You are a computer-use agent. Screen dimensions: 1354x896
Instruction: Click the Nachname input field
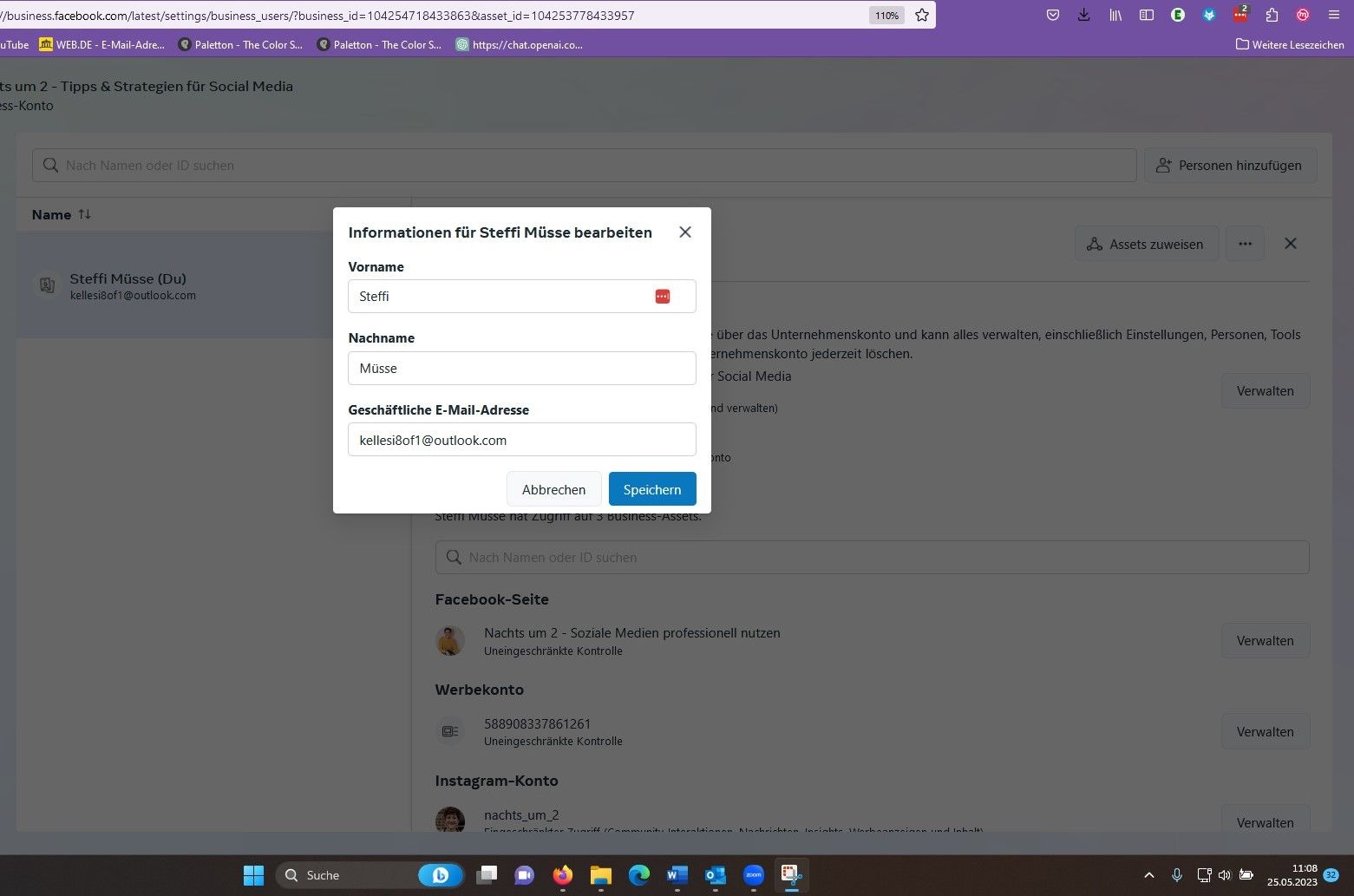[x=522, y=368]
